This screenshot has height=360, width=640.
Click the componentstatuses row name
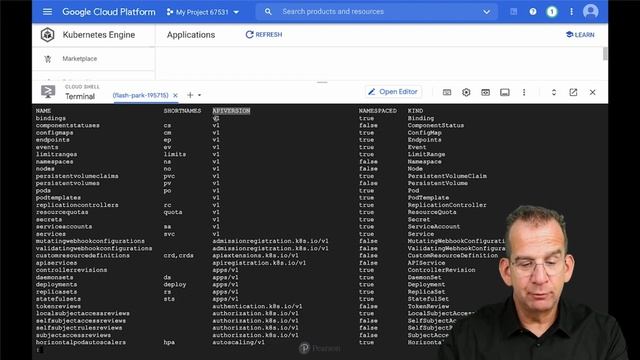(67, 125)
